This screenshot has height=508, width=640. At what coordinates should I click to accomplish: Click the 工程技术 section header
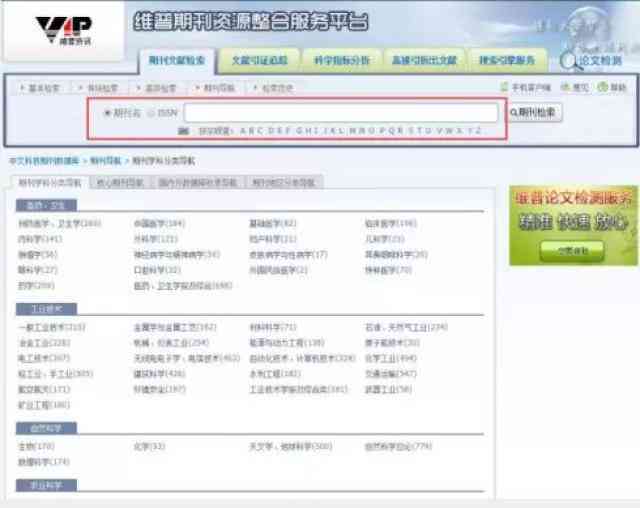pos(46,309)
